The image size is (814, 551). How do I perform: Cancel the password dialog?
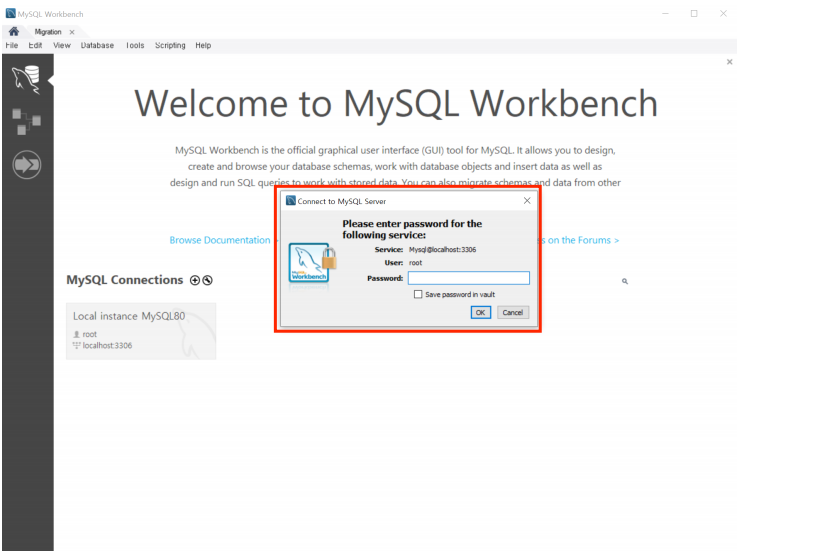(x=513, y=313)
